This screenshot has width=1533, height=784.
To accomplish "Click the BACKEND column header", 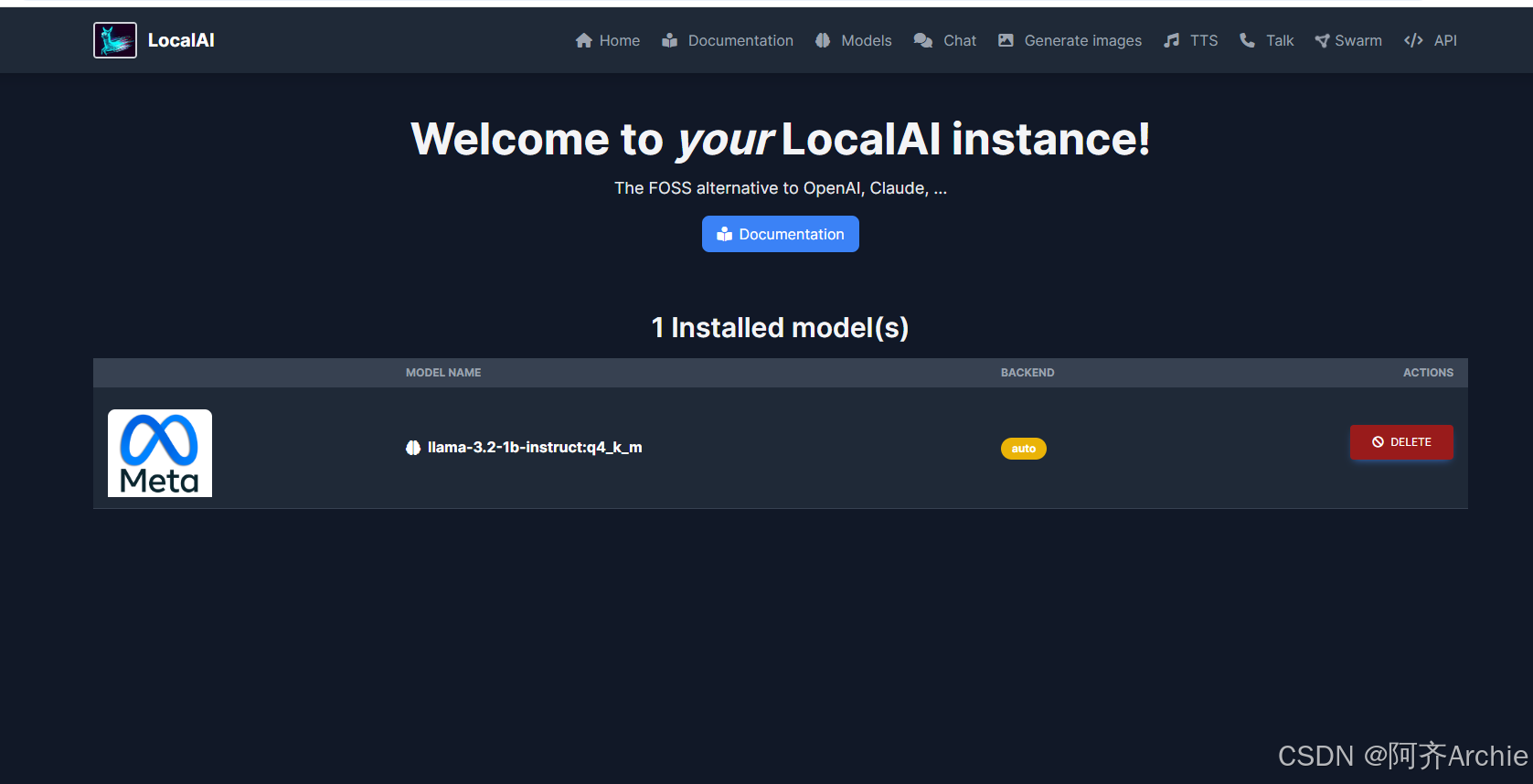I will [x=1027, y=373].
